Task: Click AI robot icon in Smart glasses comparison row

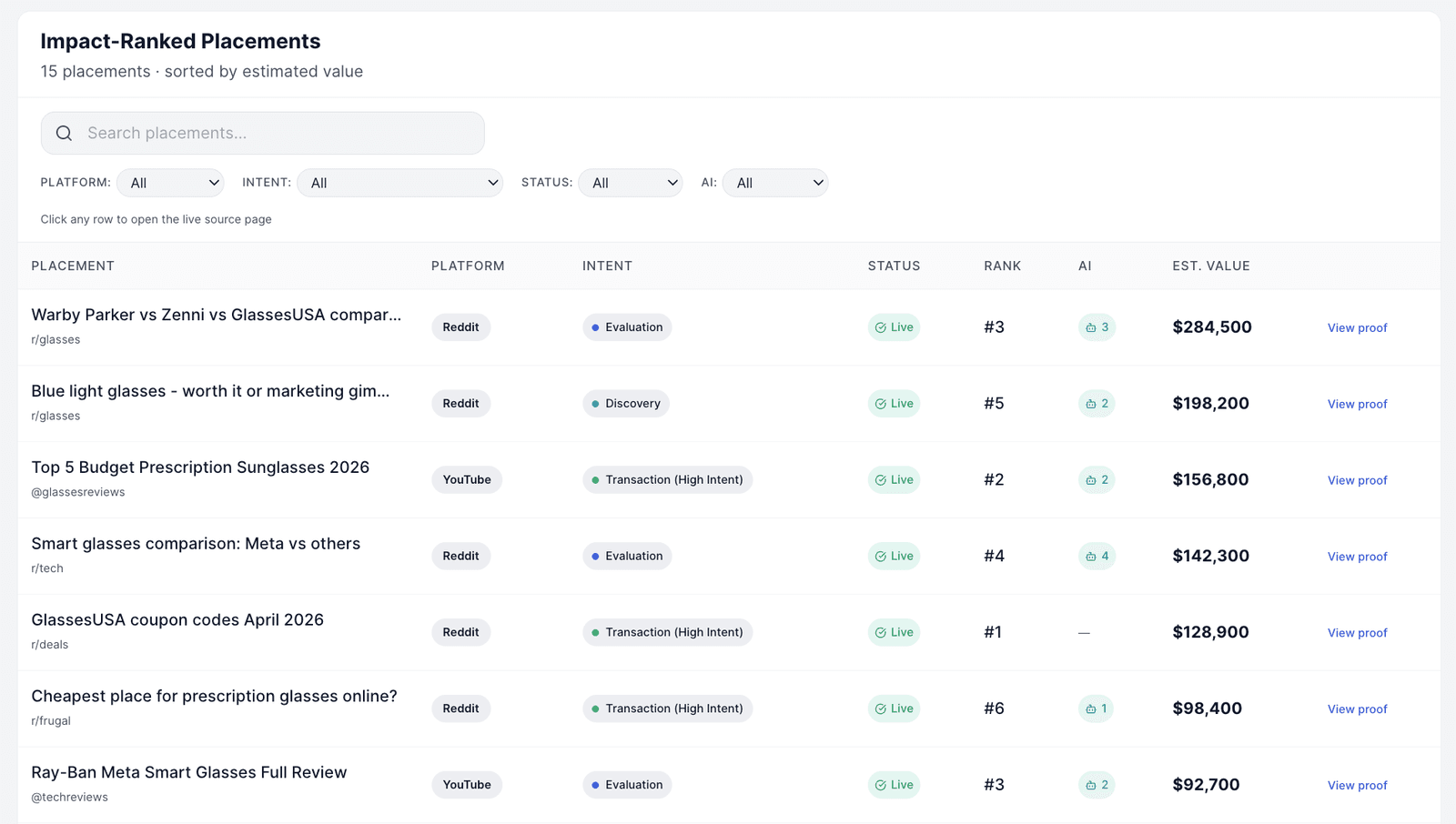Action: pyautogui.click(x=1091, y=557)
